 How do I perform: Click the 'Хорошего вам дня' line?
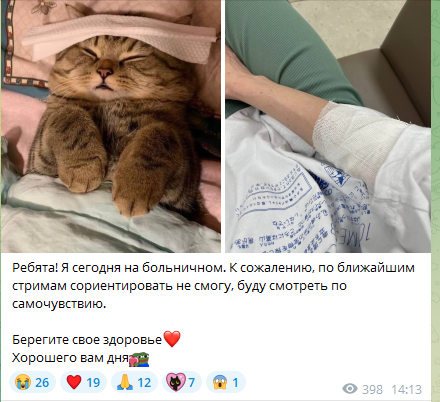point(70,358)
